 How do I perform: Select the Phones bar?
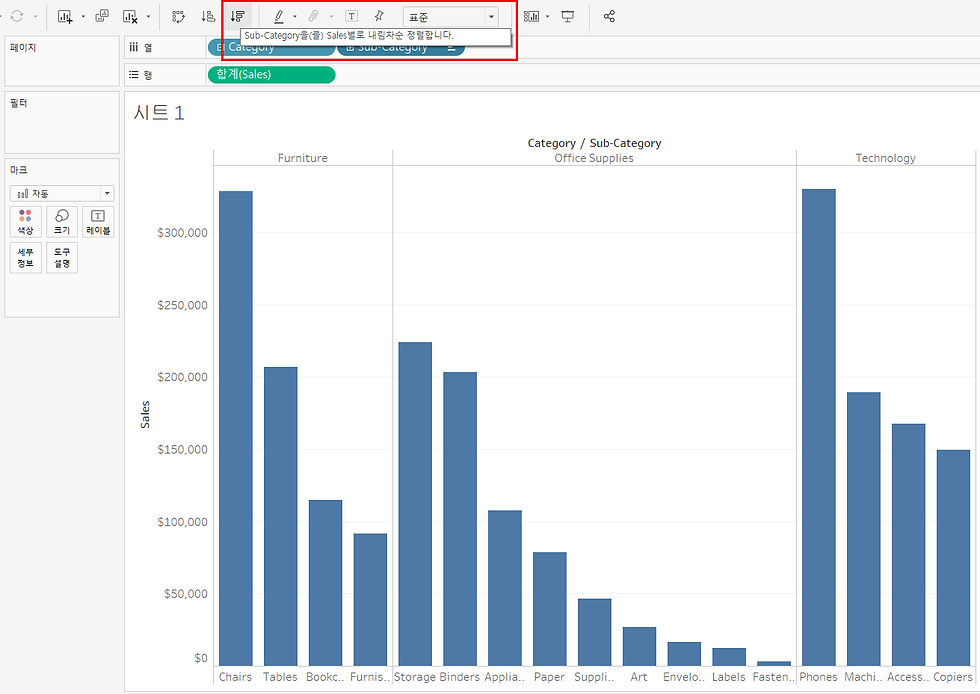pos(819,428)
